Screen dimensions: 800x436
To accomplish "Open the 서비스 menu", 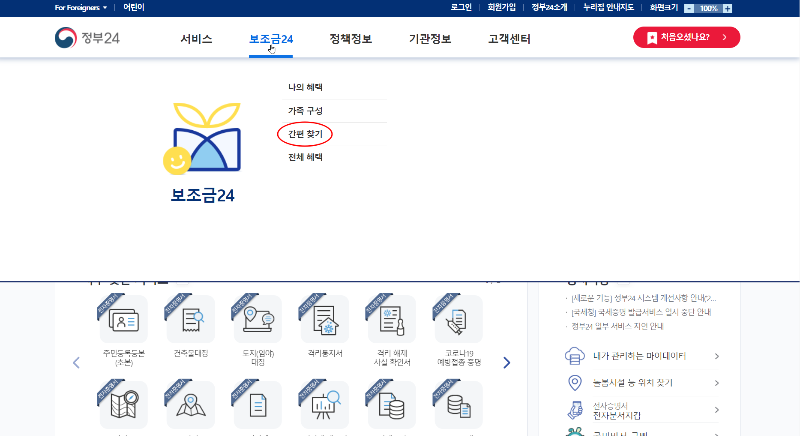I will click(196, 39).
